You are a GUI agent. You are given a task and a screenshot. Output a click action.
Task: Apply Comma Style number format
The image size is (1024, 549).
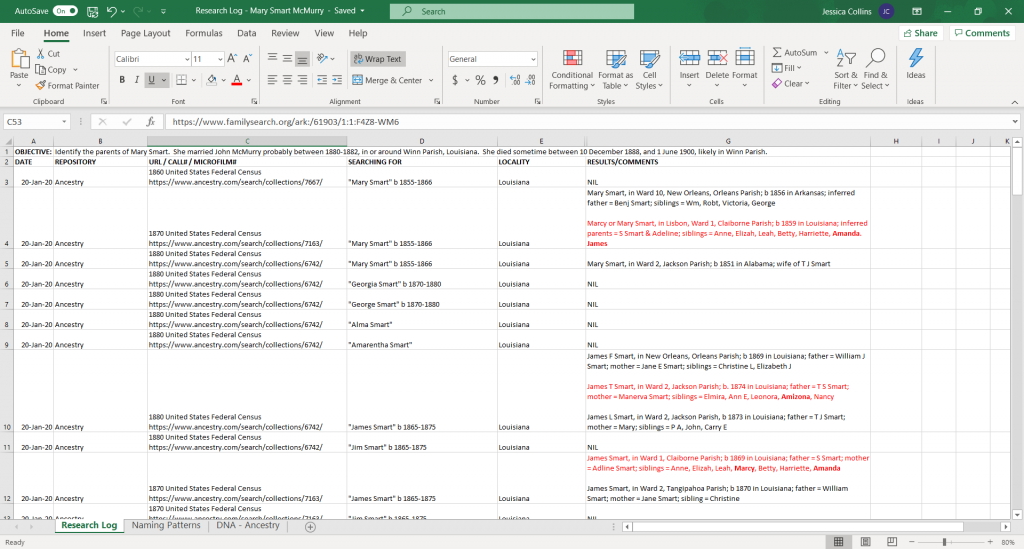click(496, 80)
